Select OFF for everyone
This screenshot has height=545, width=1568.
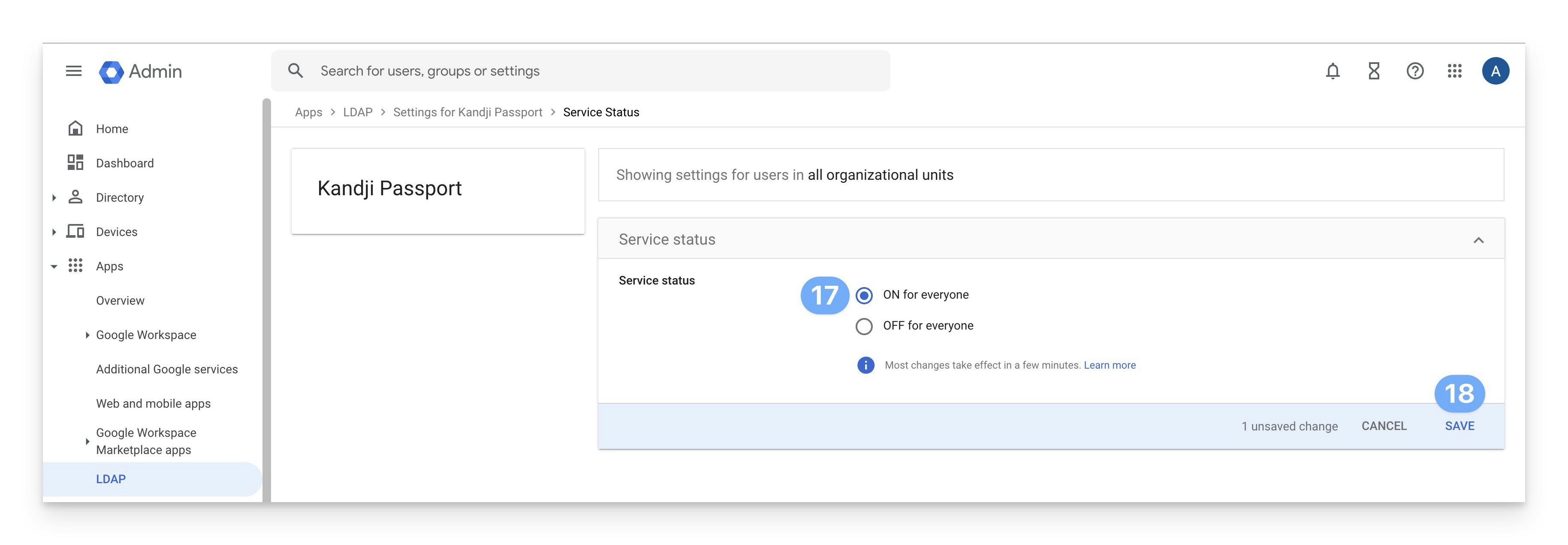(x=864, y=327)
